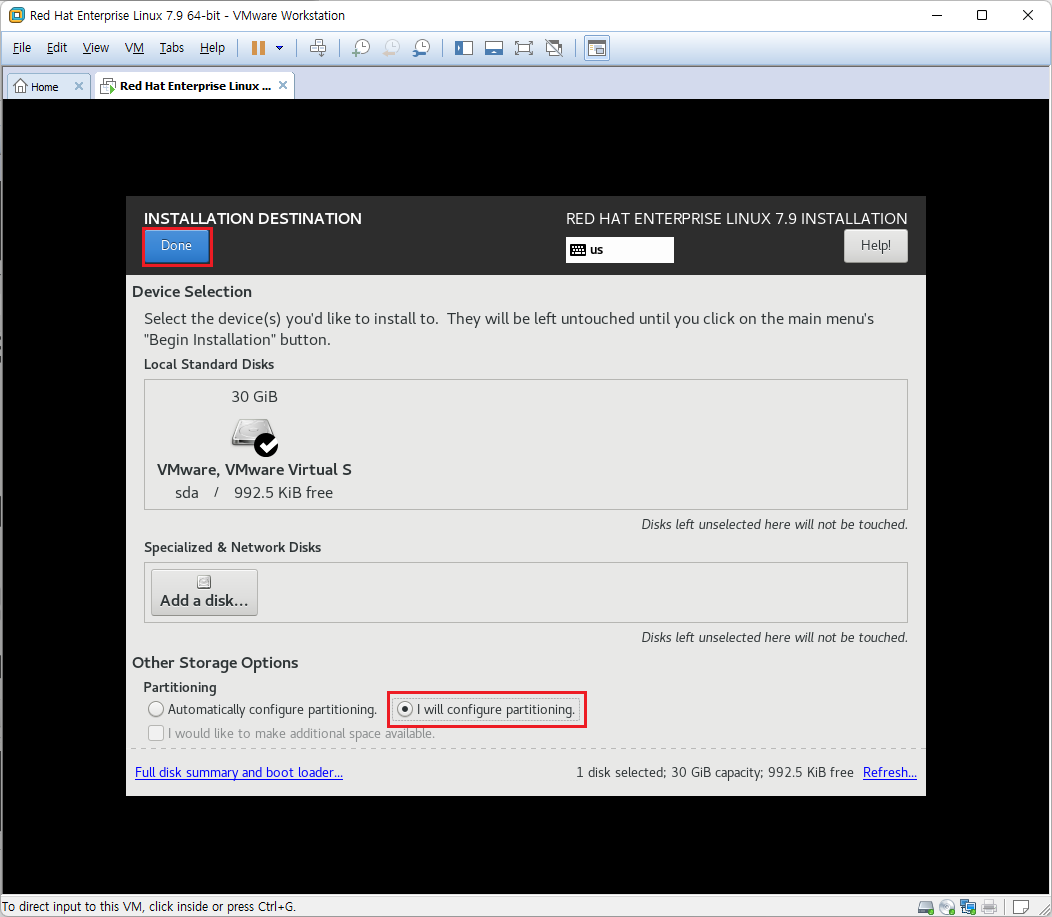Click the revert to snapshot icon

click(391, 48)
